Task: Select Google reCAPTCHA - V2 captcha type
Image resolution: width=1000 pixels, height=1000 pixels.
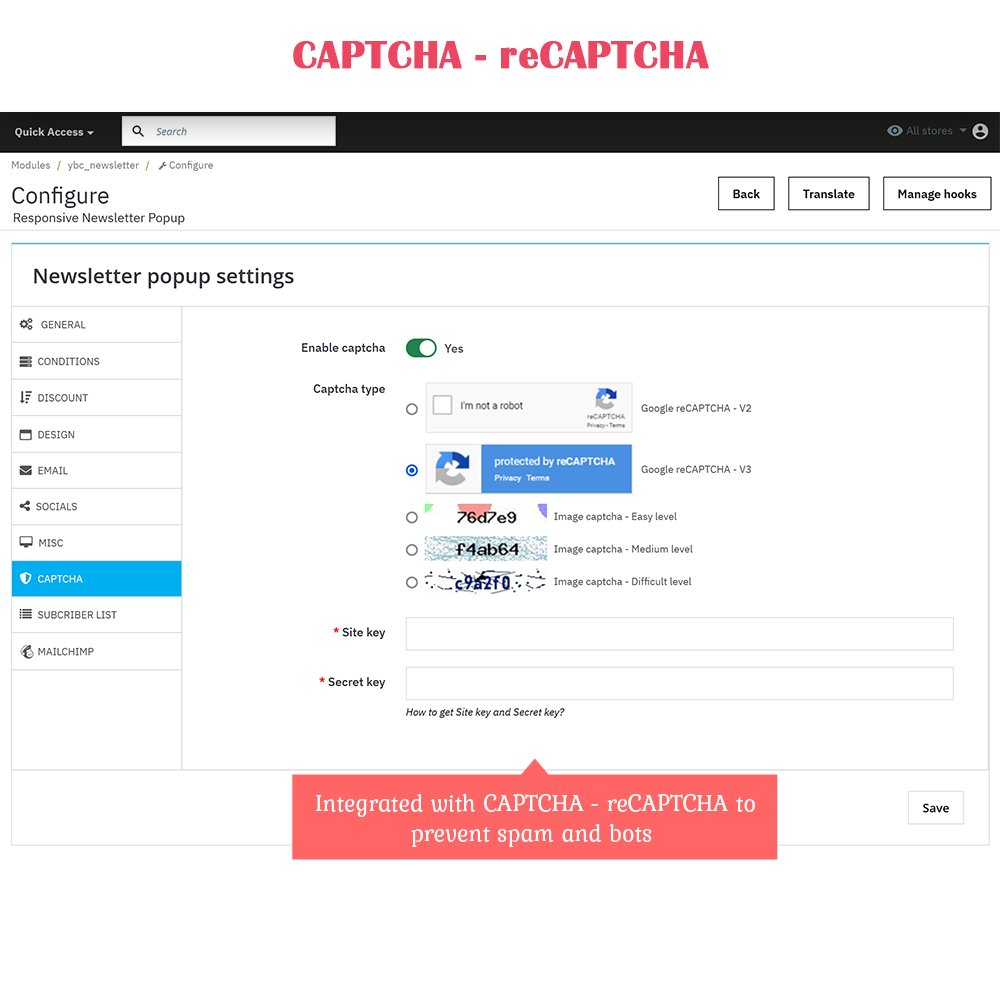Action: point(411,408)
